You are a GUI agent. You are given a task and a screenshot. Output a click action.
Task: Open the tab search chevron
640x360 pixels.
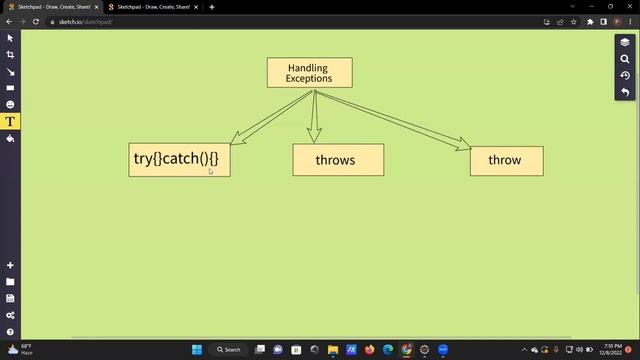[572, 7]
